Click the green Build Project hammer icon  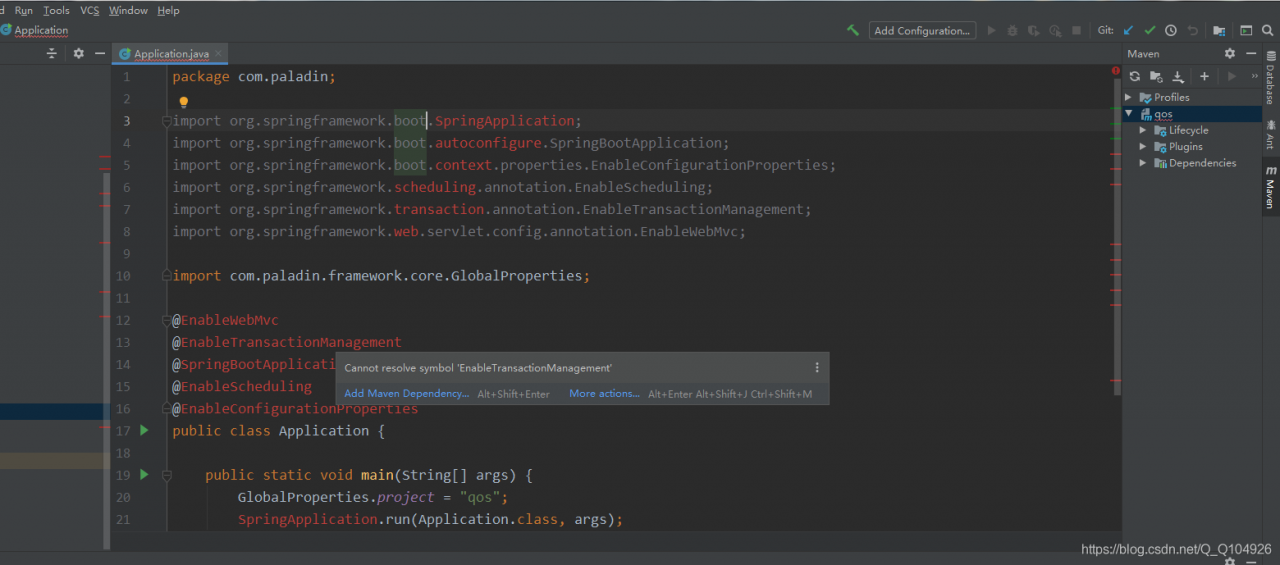coord(852,31)
